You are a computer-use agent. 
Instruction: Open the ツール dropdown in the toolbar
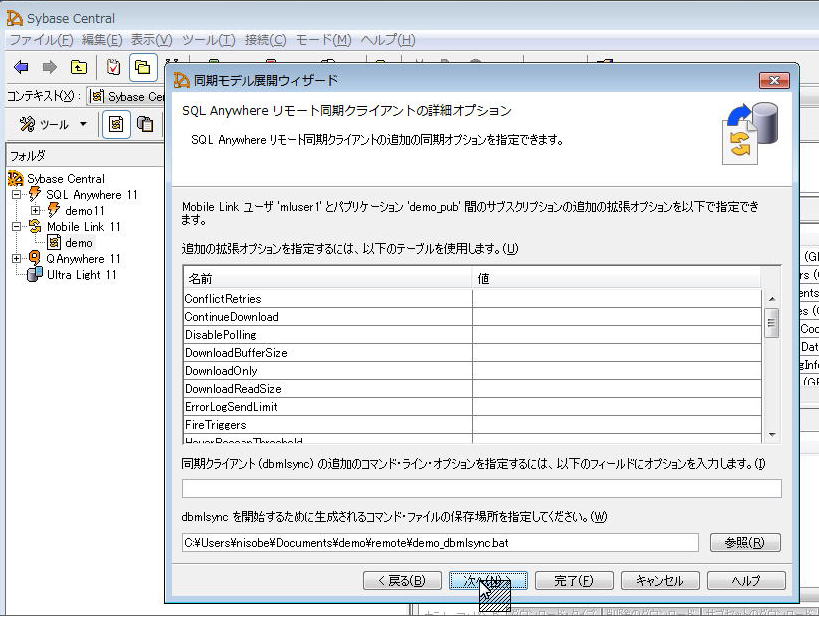tap(53, 124)
